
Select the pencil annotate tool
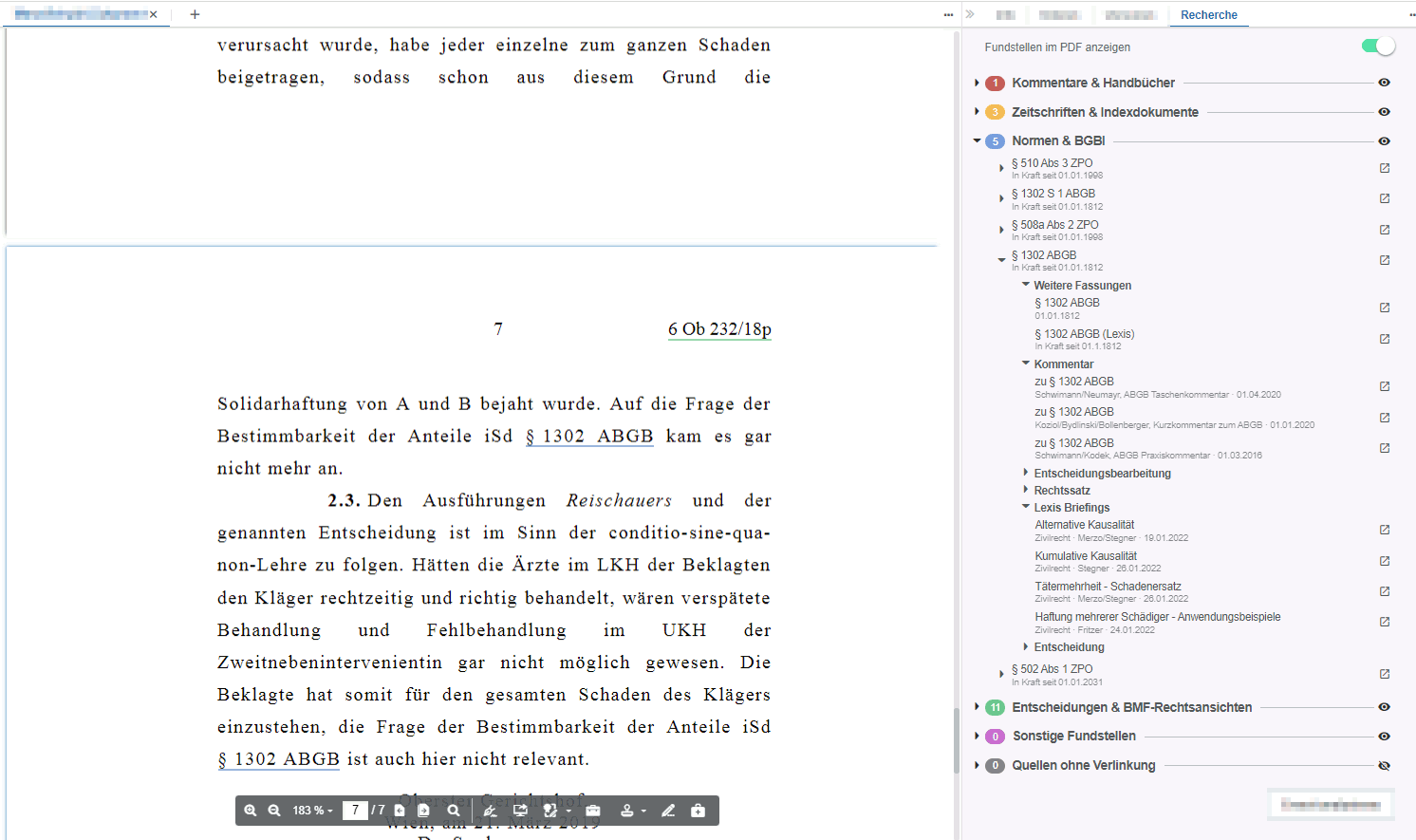tap(668, 811)
